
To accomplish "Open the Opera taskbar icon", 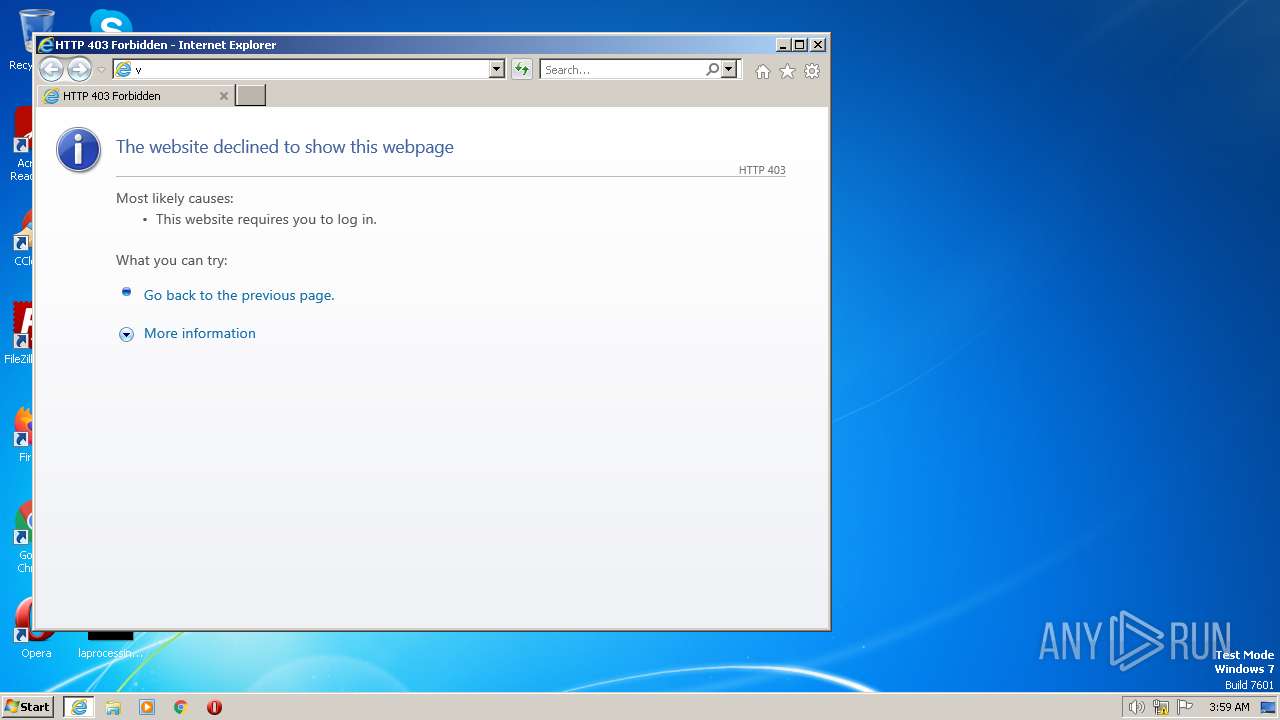I will [214, 707].
